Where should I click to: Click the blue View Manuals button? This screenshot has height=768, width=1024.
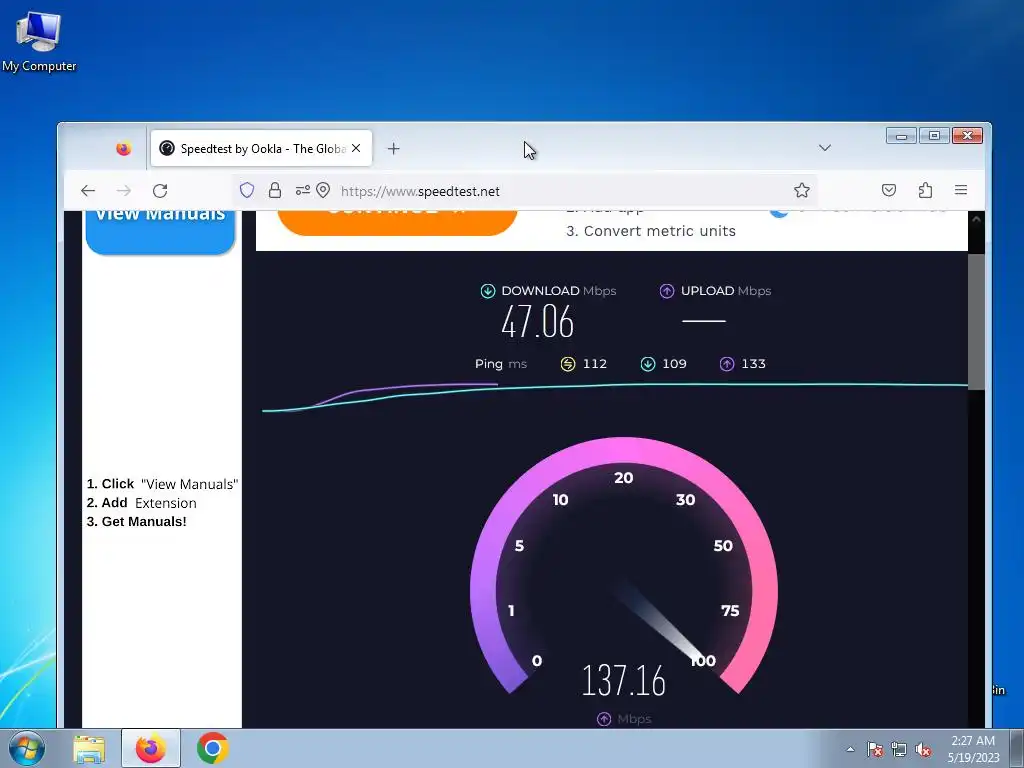161,232
